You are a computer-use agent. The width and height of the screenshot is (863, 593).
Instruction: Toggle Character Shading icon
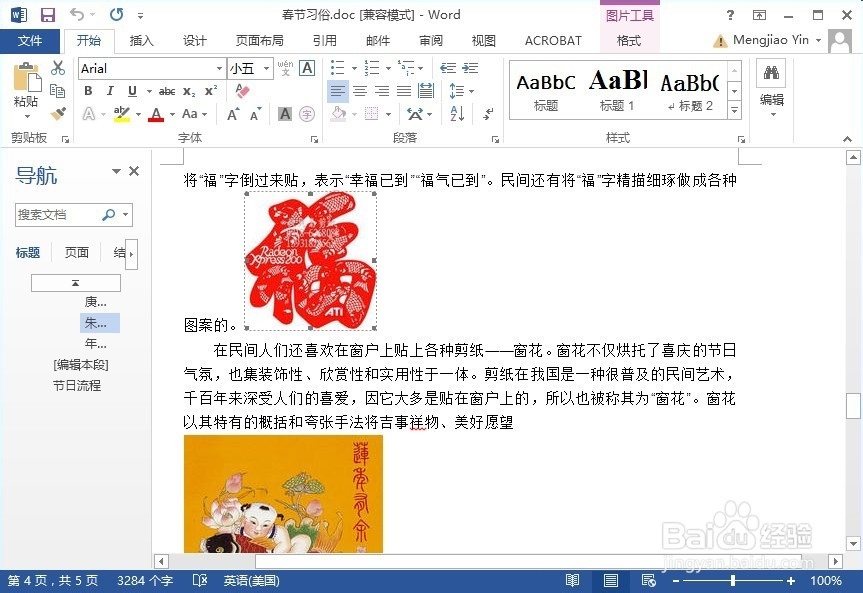pyautogui.click(x=285, y=114)
